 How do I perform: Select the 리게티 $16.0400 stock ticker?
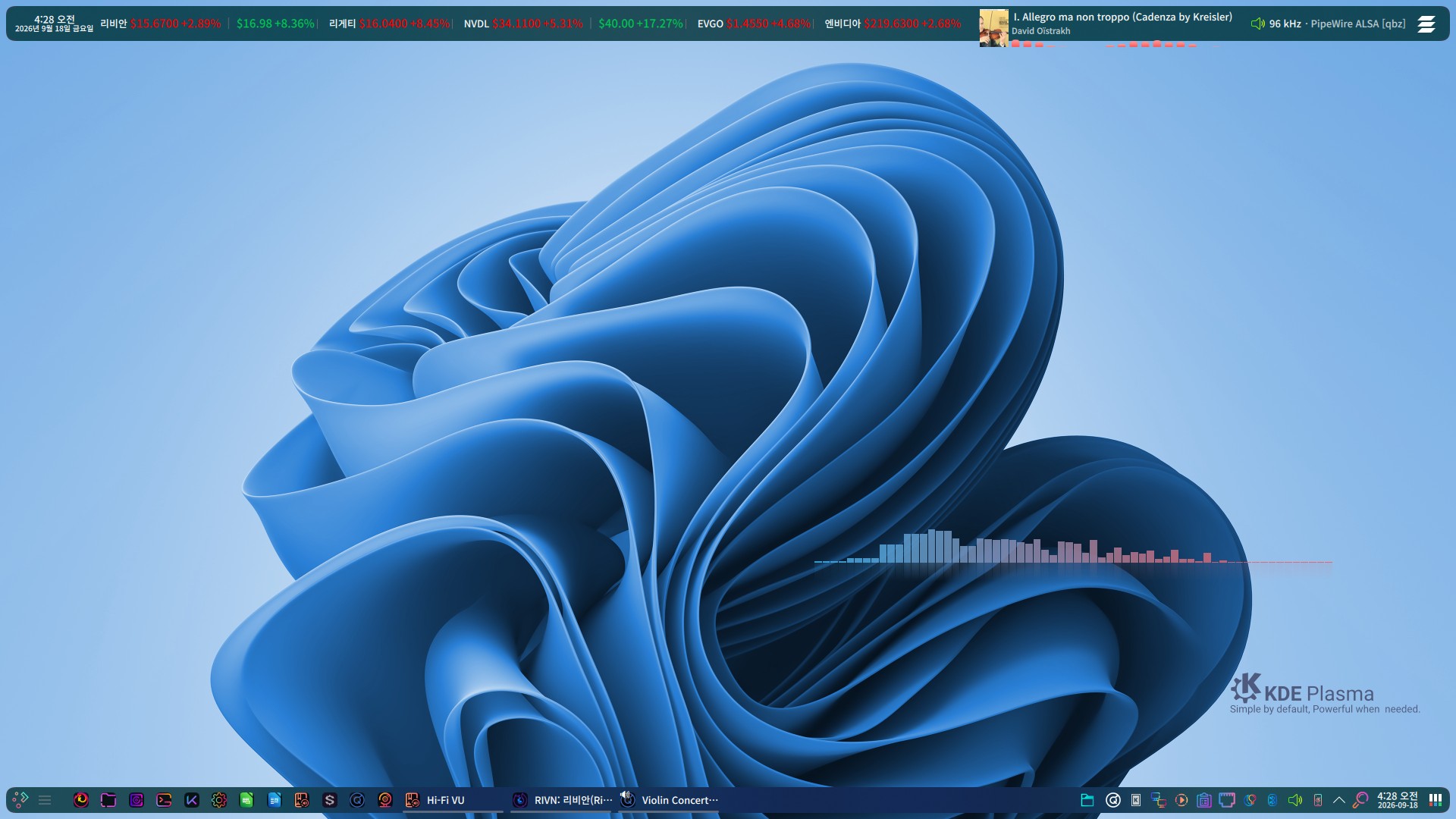390,24
